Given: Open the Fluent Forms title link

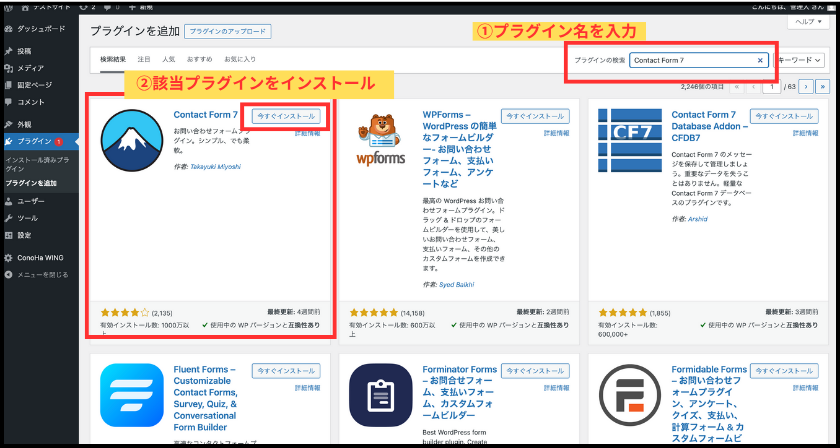Looking at the screenshot, I should [208, 399].
